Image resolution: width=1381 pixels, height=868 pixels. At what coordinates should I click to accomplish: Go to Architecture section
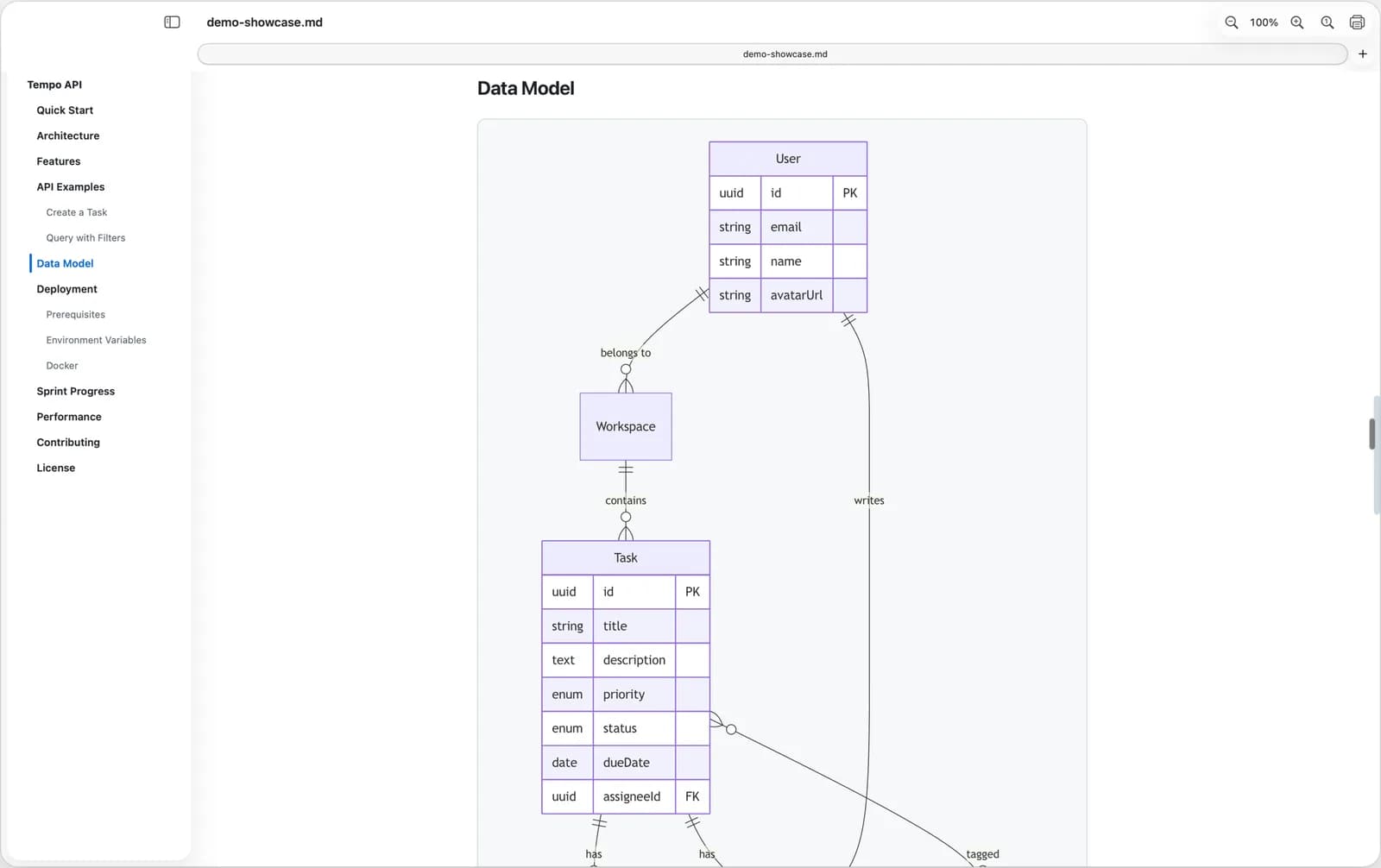(x=68, y=135)
